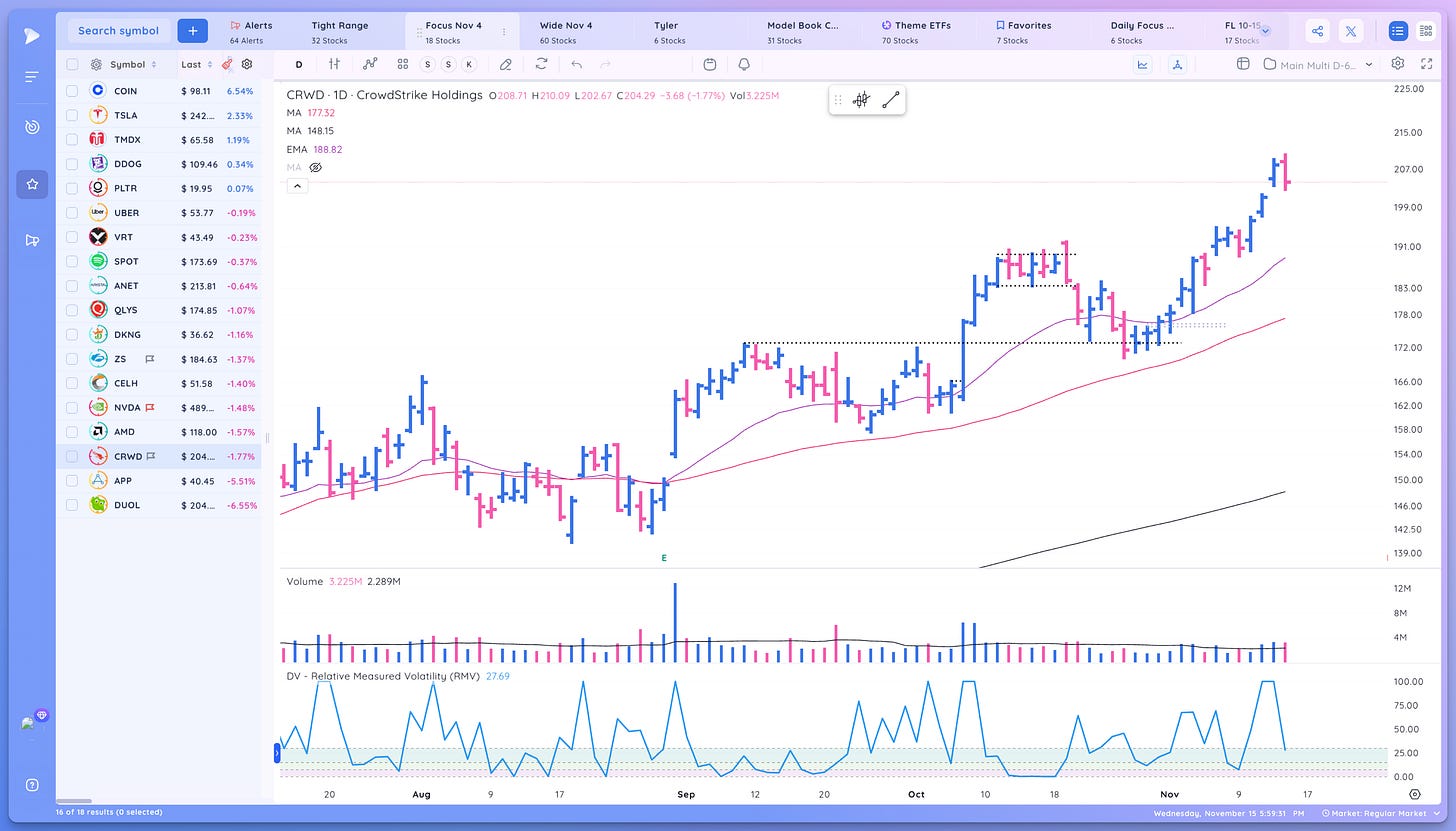Check the select-all checkbox in watchlist header
Viewport: 1456px width, 831px height.
(x=72, y=64)
